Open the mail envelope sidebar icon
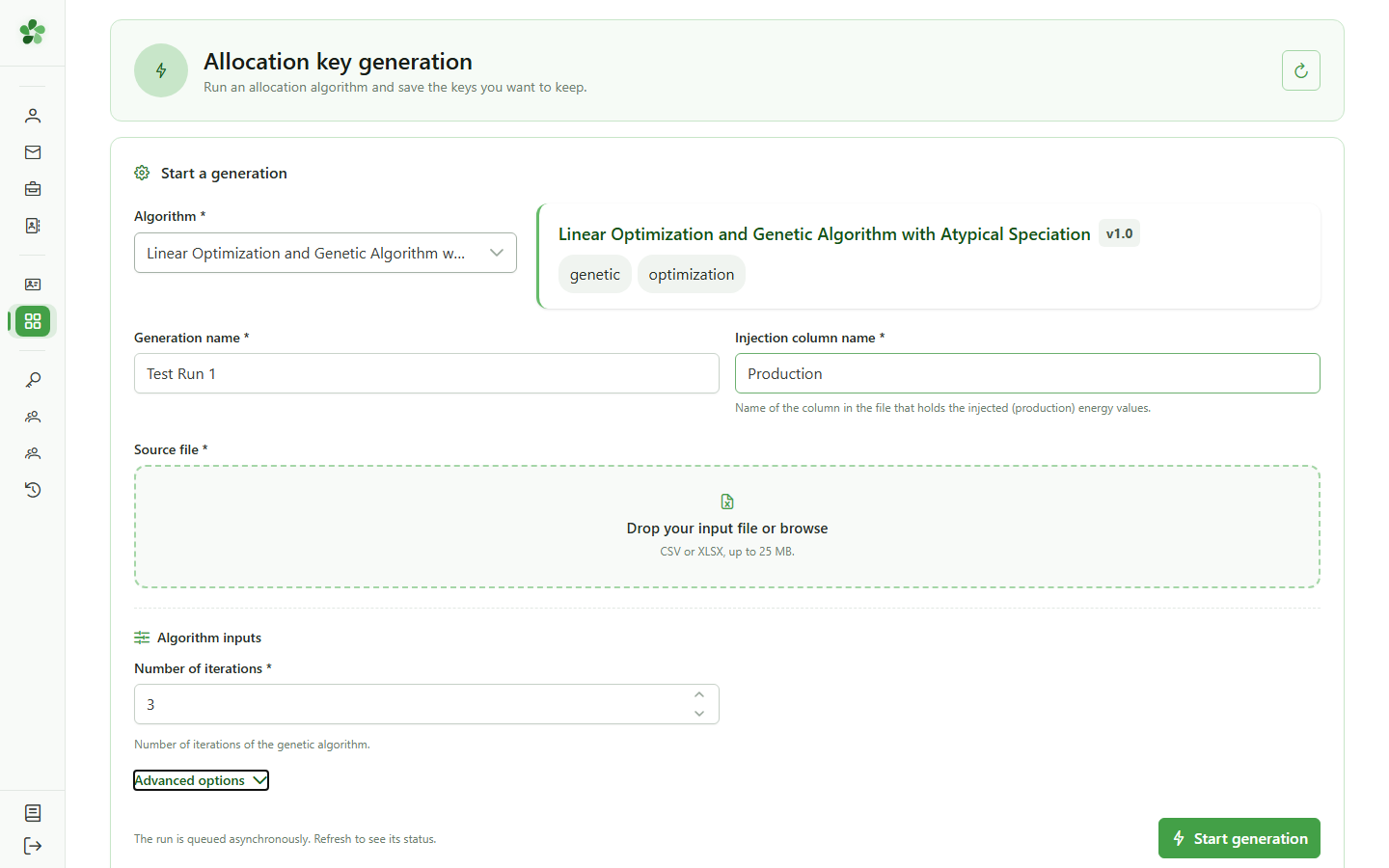 point(33,152)
